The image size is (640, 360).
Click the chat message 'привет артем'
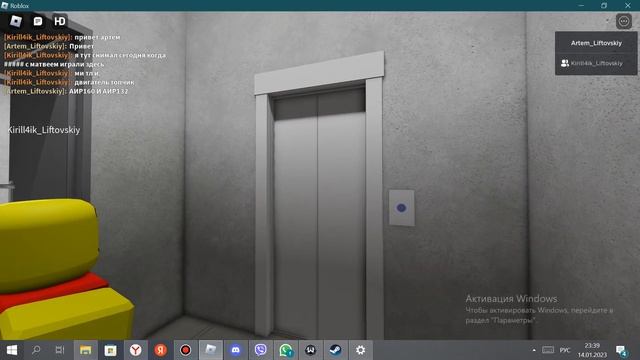point(97,37)
